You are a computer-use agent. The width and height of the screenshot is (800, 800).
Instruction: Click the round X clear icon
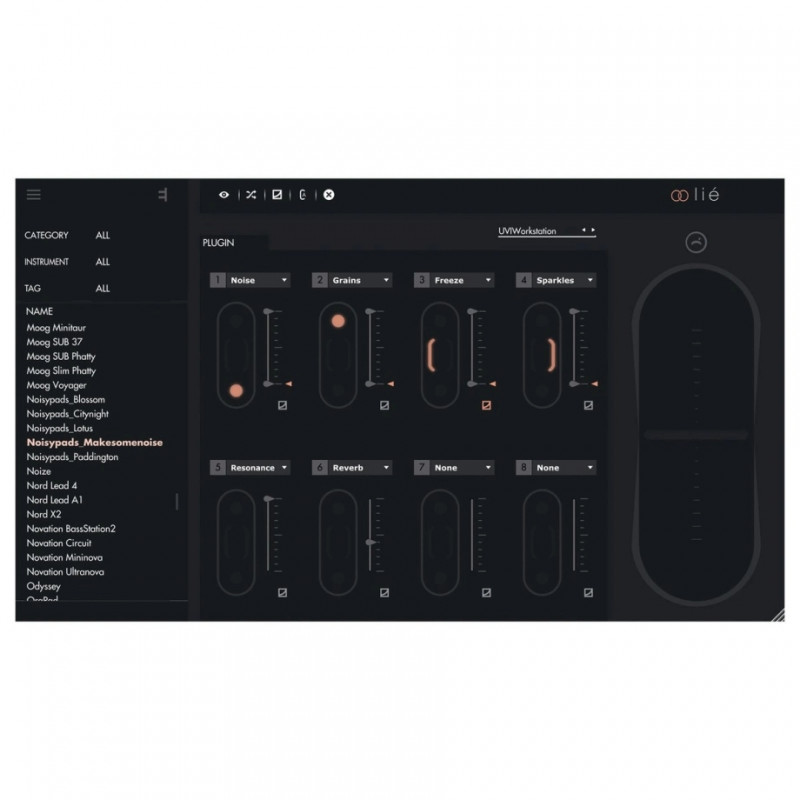click(x=329, y=195)
